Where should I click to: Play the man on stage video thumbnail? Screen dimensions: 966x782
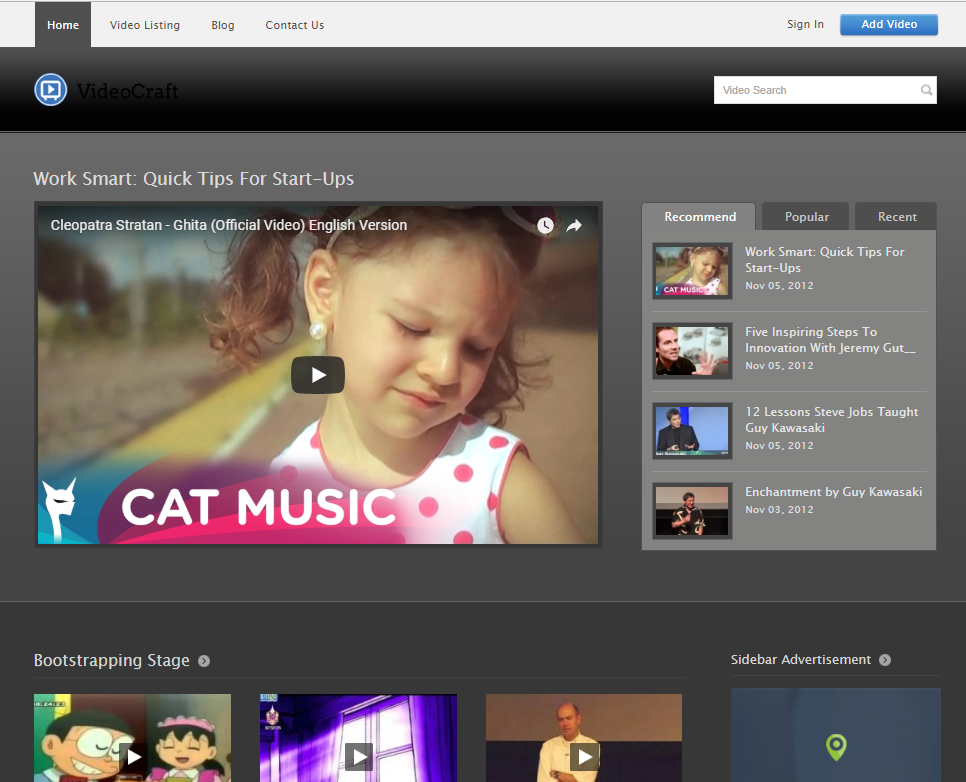[x=585, y=756]
